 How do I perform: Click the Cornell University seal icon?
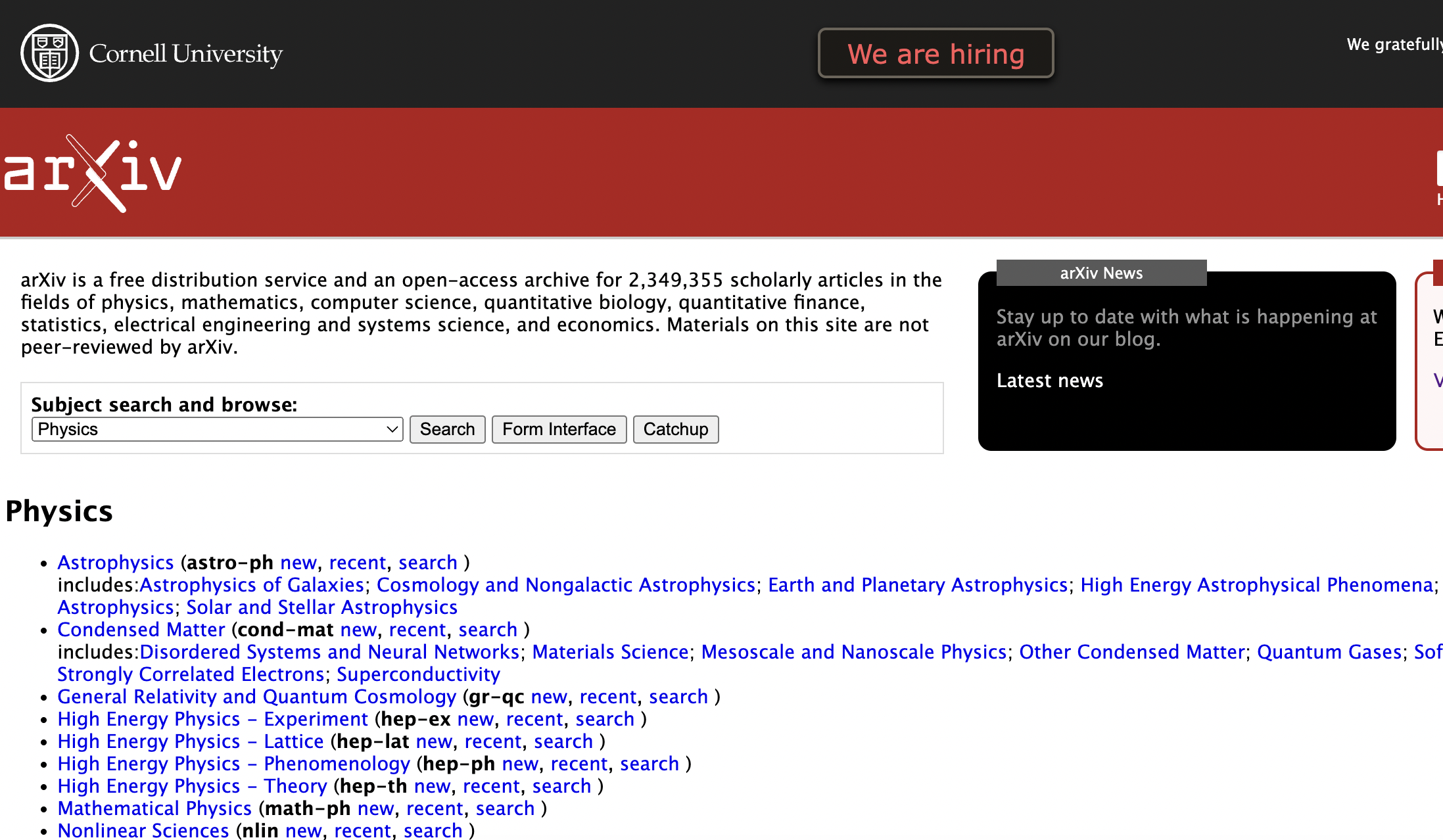49,53
